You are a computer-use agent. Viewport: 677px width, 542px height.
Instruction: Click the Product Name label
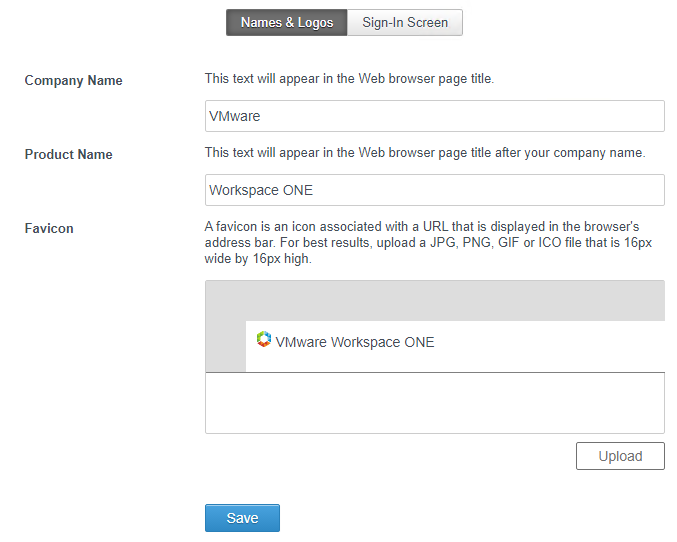click(68, 155)
